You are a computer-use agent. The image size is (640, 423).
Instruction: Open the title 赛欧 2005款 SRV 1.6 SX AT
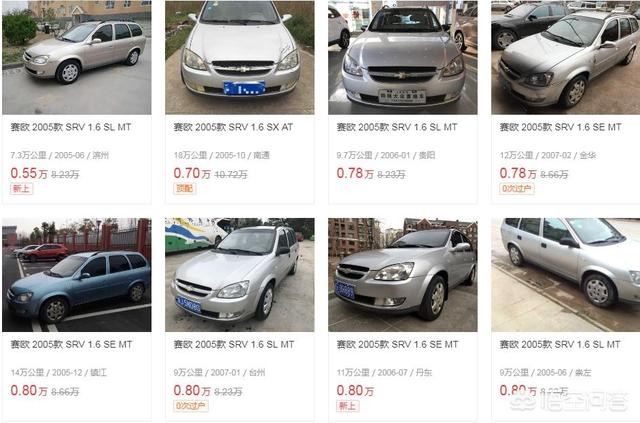233,127
